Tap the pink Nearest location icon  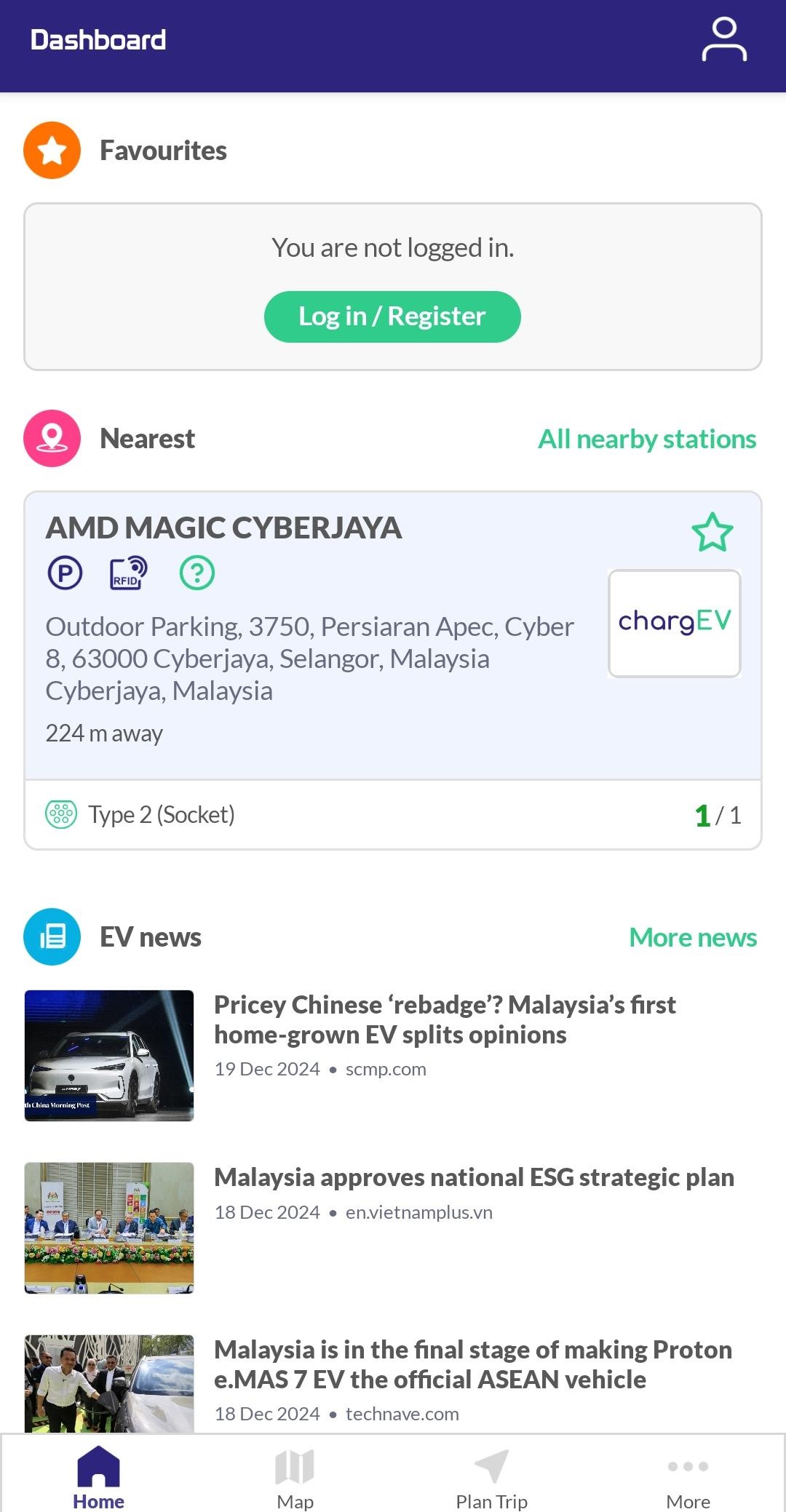pyautogui.click(x=52, y=439)
